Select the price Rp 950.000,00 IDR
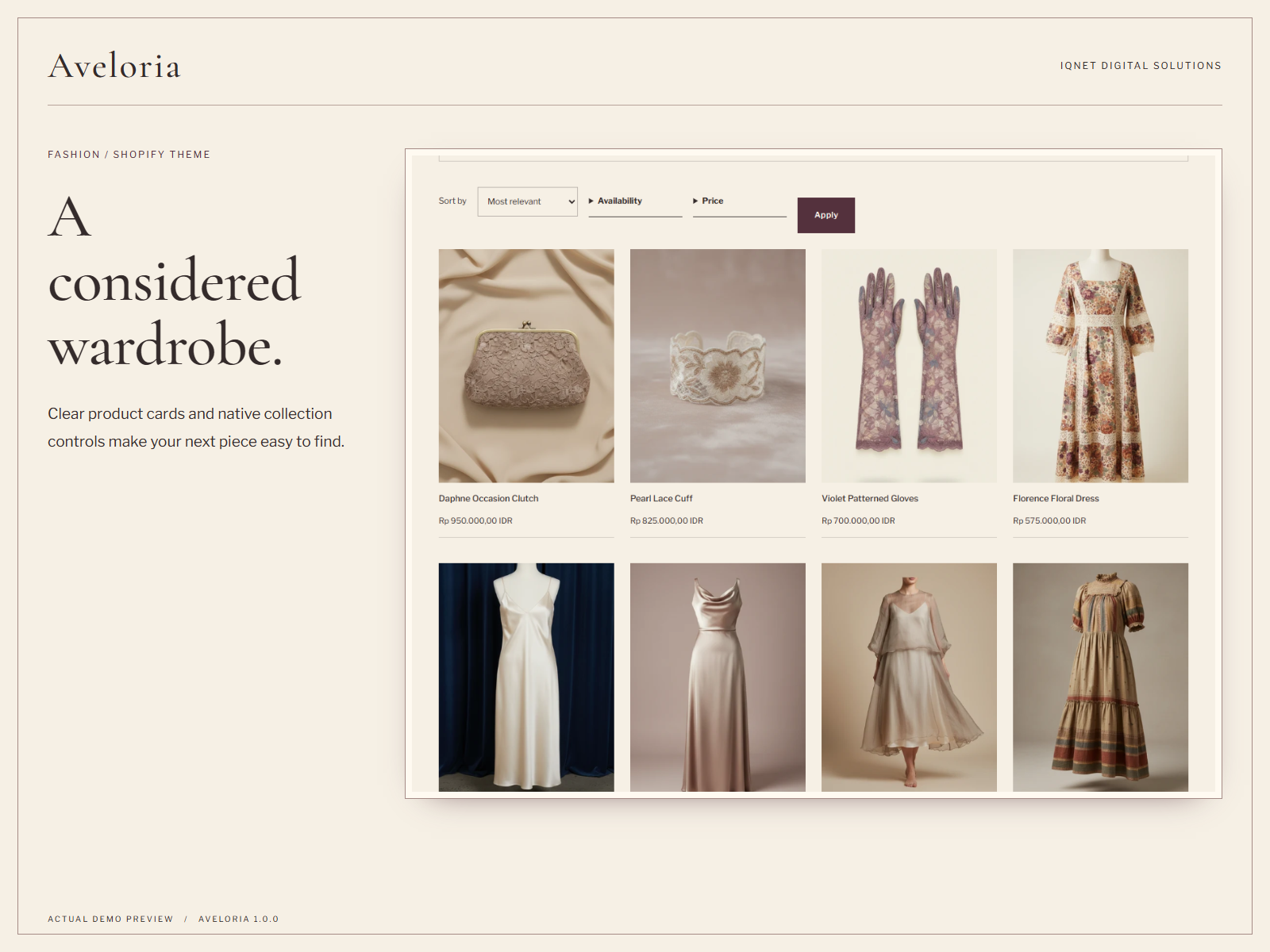Image resolution: width=1270 pixels, height=952 pixels. [x=475, y=520]
